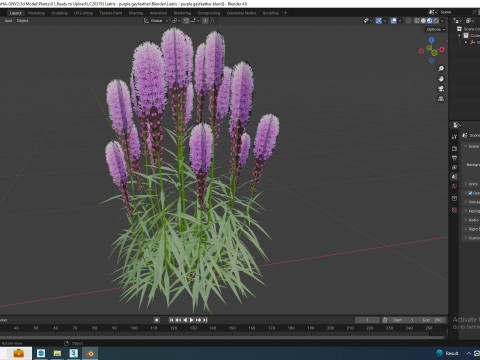Click the Start frame field in timeline
480x360 pixels.
click(403, 320)
